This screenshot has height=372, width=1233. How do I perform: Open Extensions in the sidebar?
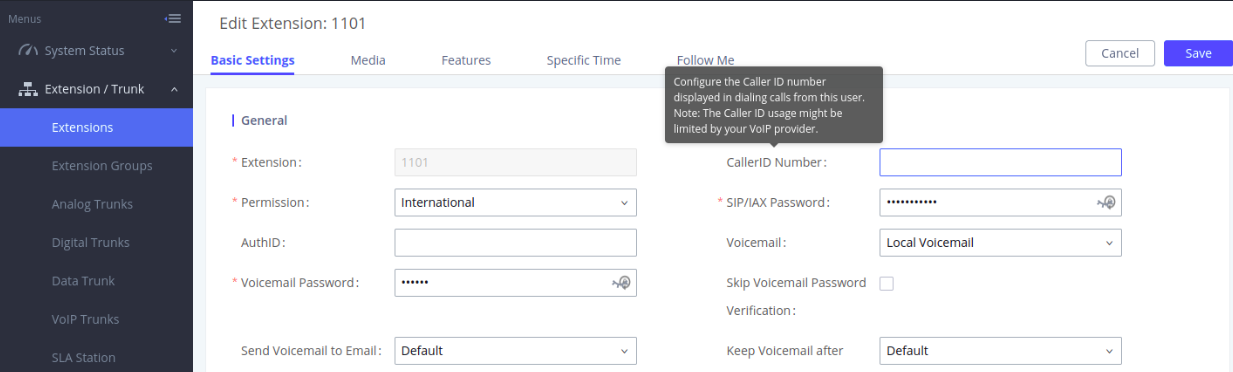[x=96, y=128]
